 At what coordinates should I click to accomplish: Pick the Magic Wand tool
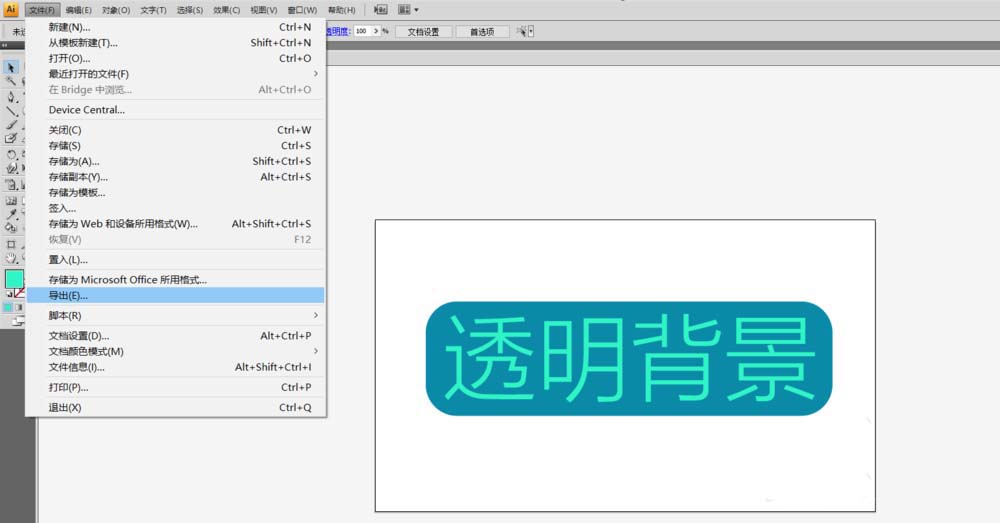click(11, 82)
